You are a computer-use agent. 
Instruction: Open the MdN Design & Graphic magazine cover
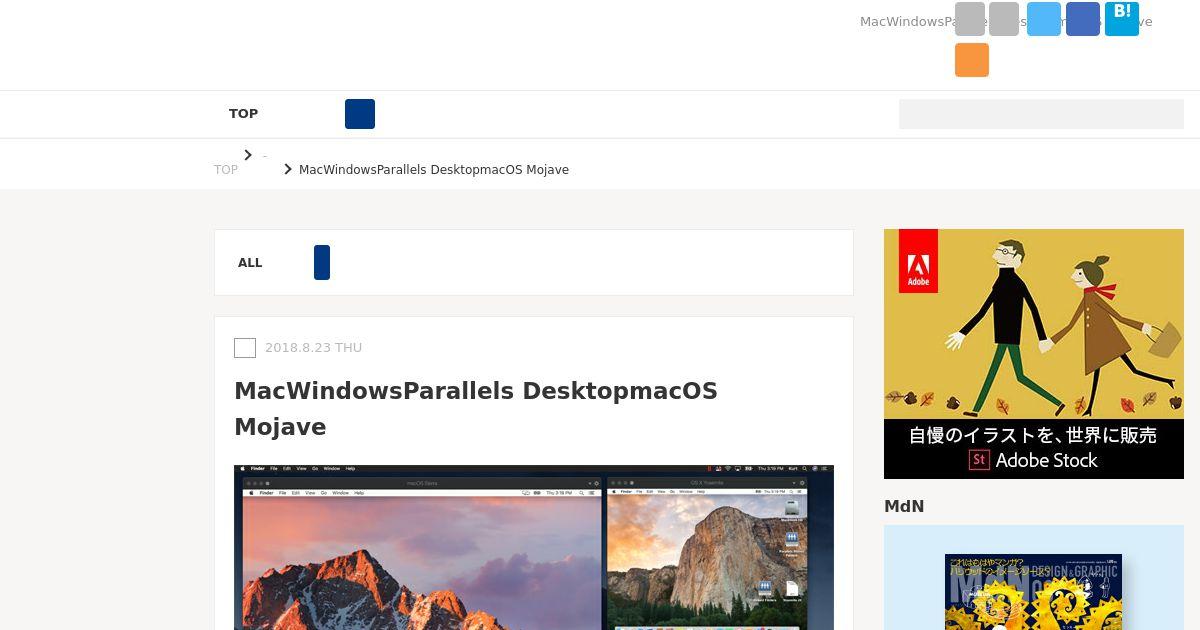pyautogui.click(x=1033, y=592)
